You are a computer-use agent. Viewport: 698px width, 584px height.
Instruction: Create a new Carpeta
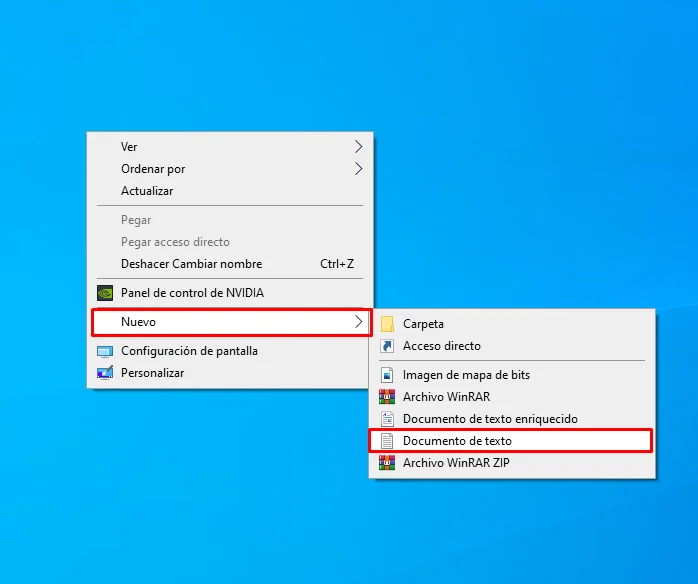pyautogui.click(x=512, y=324)
